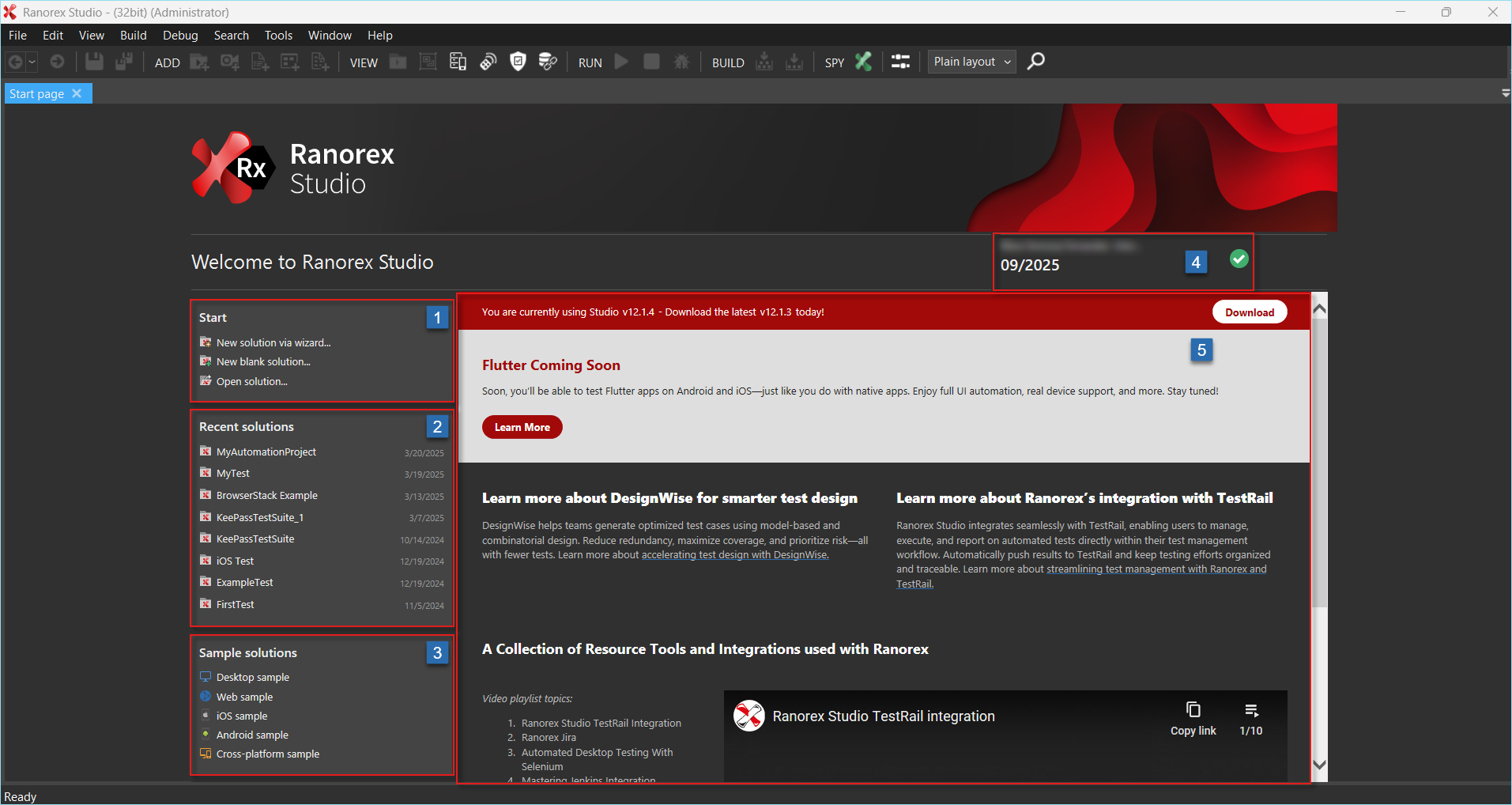Click the layout settings sliders icon near SPY
1512x805 pixels.
point(900,62)
